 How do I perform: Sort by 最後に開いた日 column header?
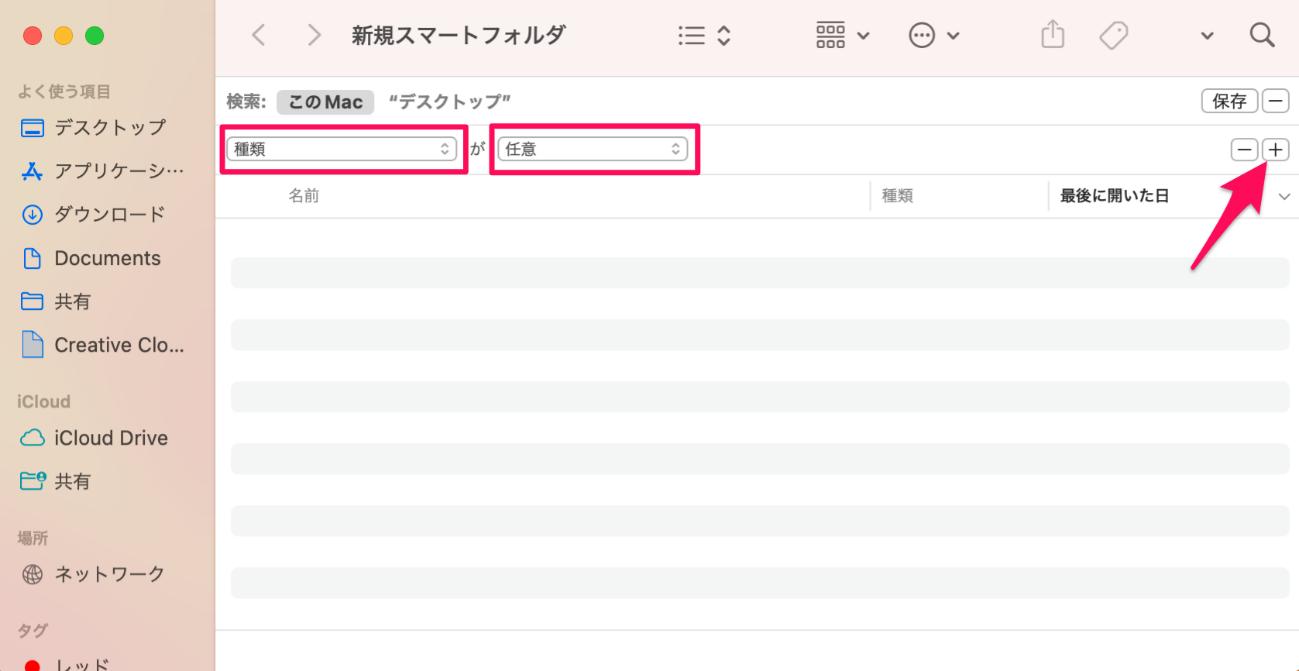(x=1114, y=196)
